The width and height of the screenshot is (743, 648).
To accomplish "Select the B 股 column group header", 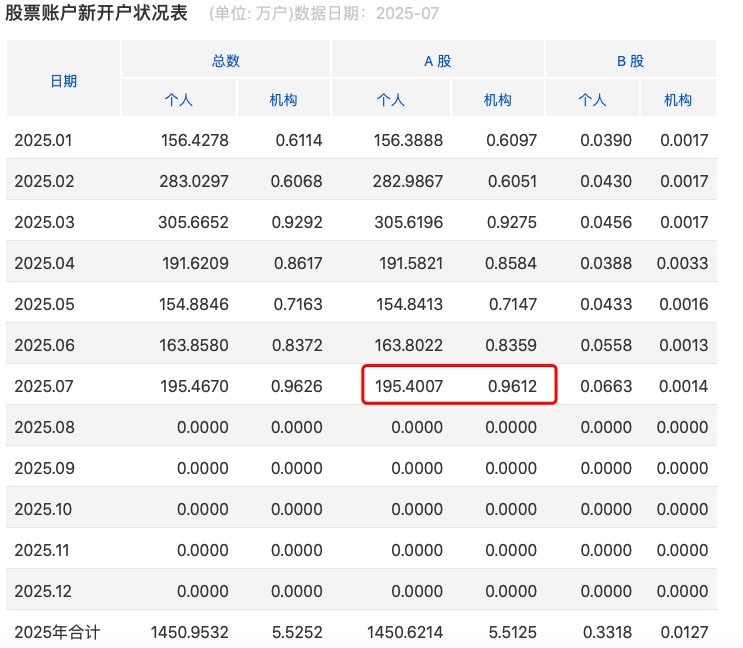I will pos(630,61).
